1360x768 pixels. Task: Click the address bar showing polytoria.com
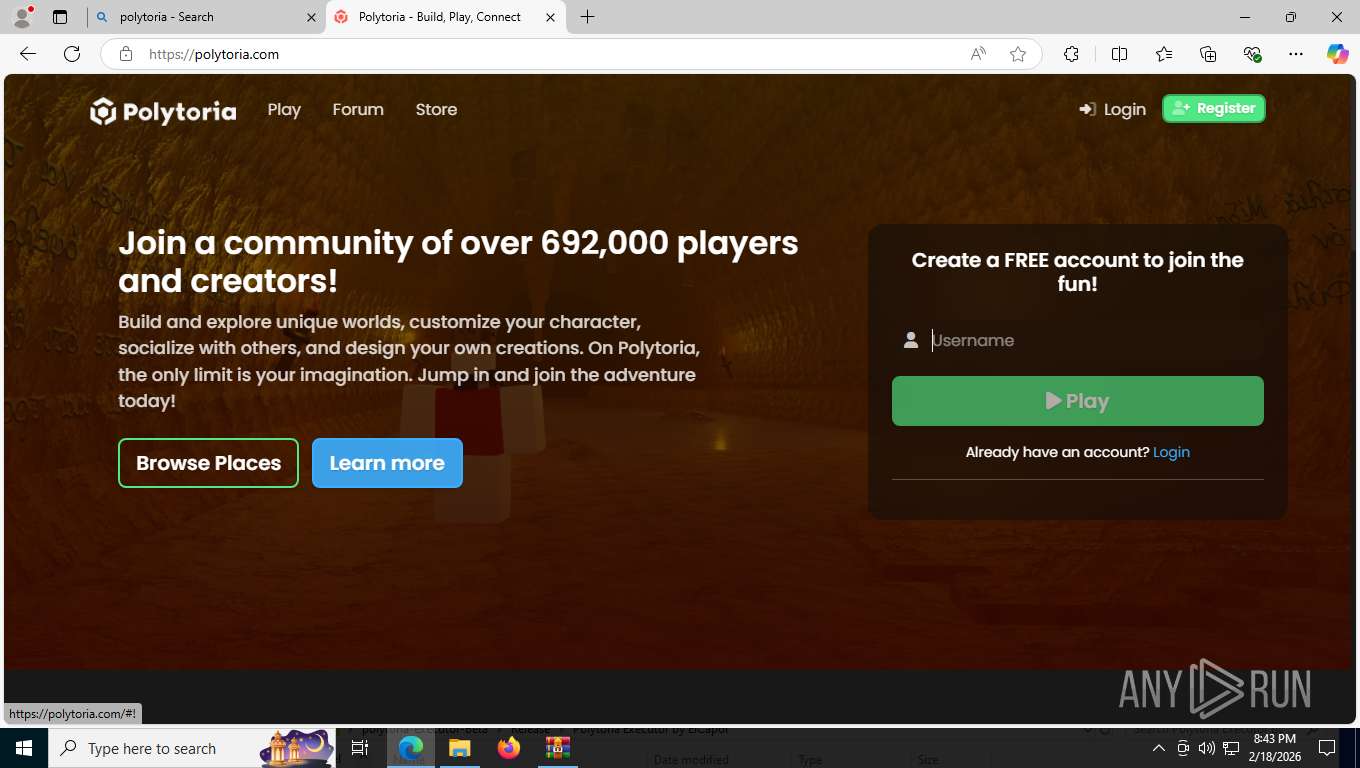point(550,54)
